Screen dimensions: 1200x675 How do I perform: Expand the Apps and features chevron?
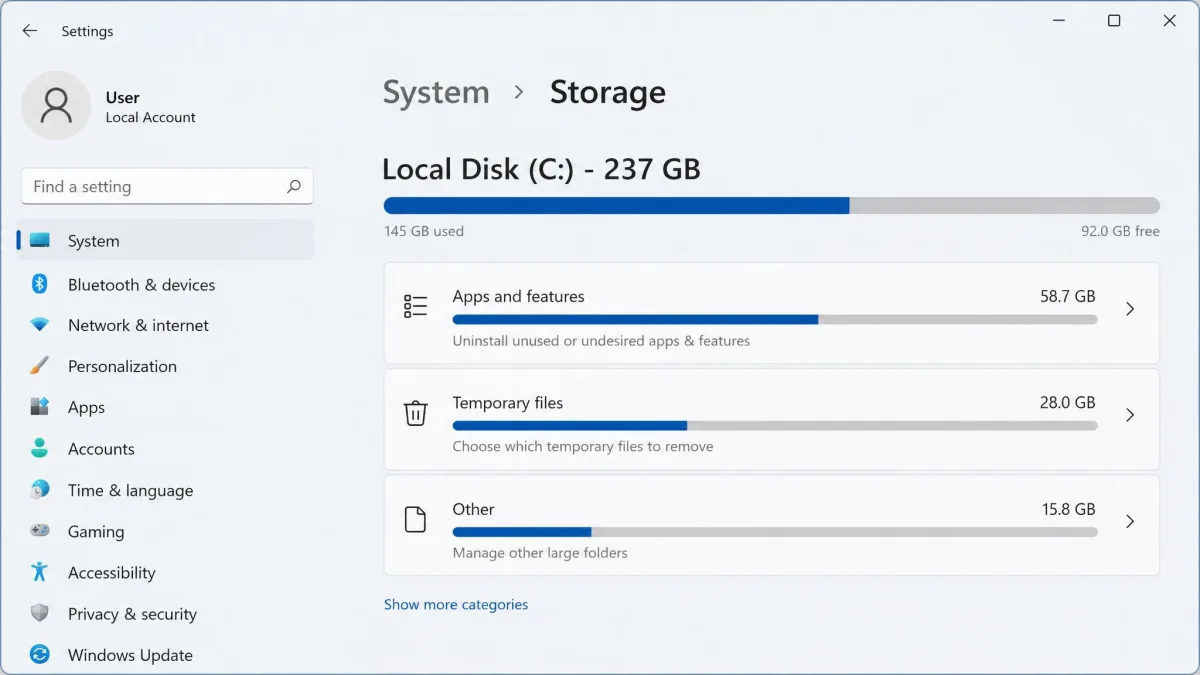click(1130, 309)
